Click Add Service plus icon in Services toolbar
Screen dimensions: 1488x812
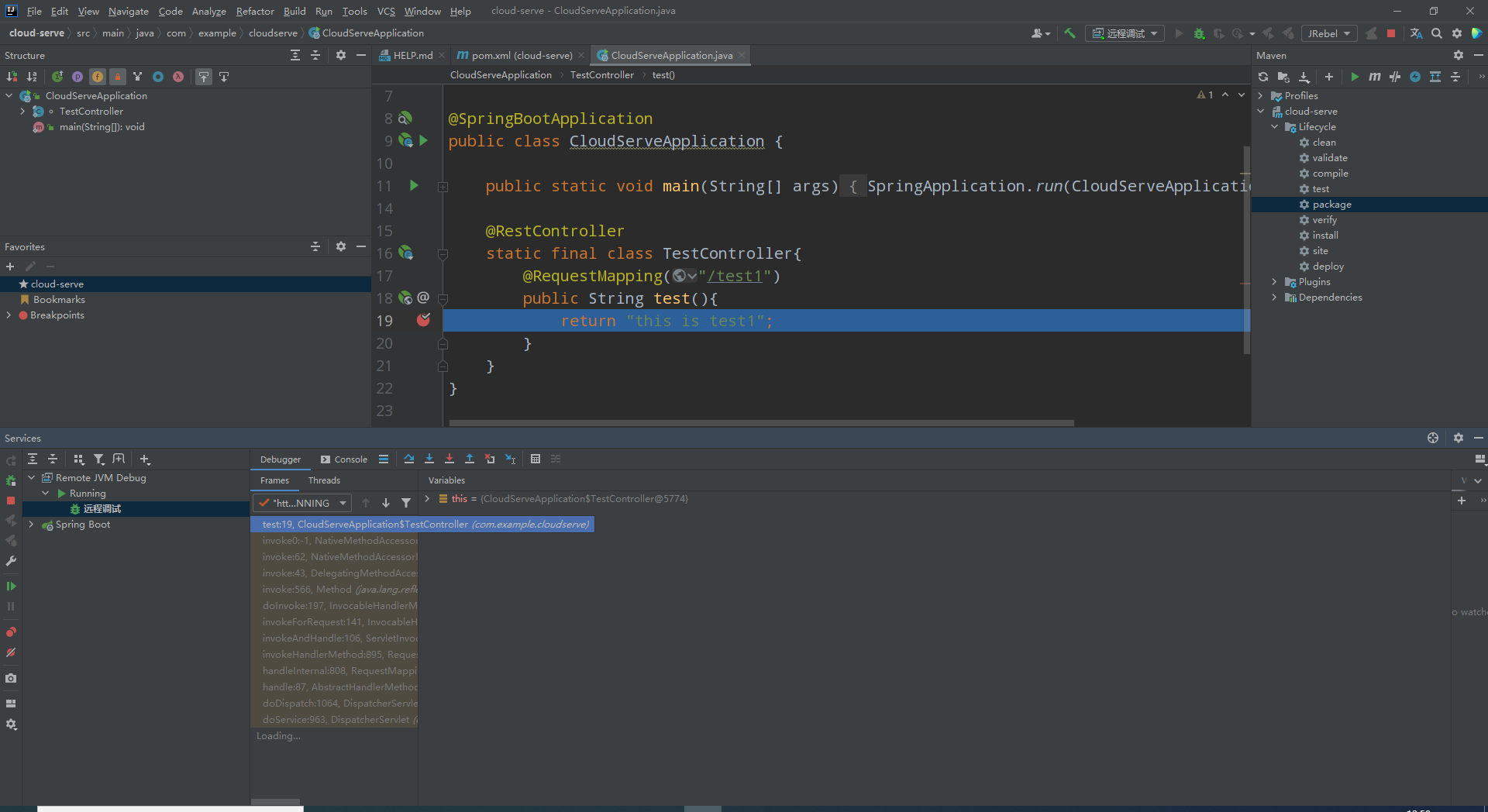point(145,459)
